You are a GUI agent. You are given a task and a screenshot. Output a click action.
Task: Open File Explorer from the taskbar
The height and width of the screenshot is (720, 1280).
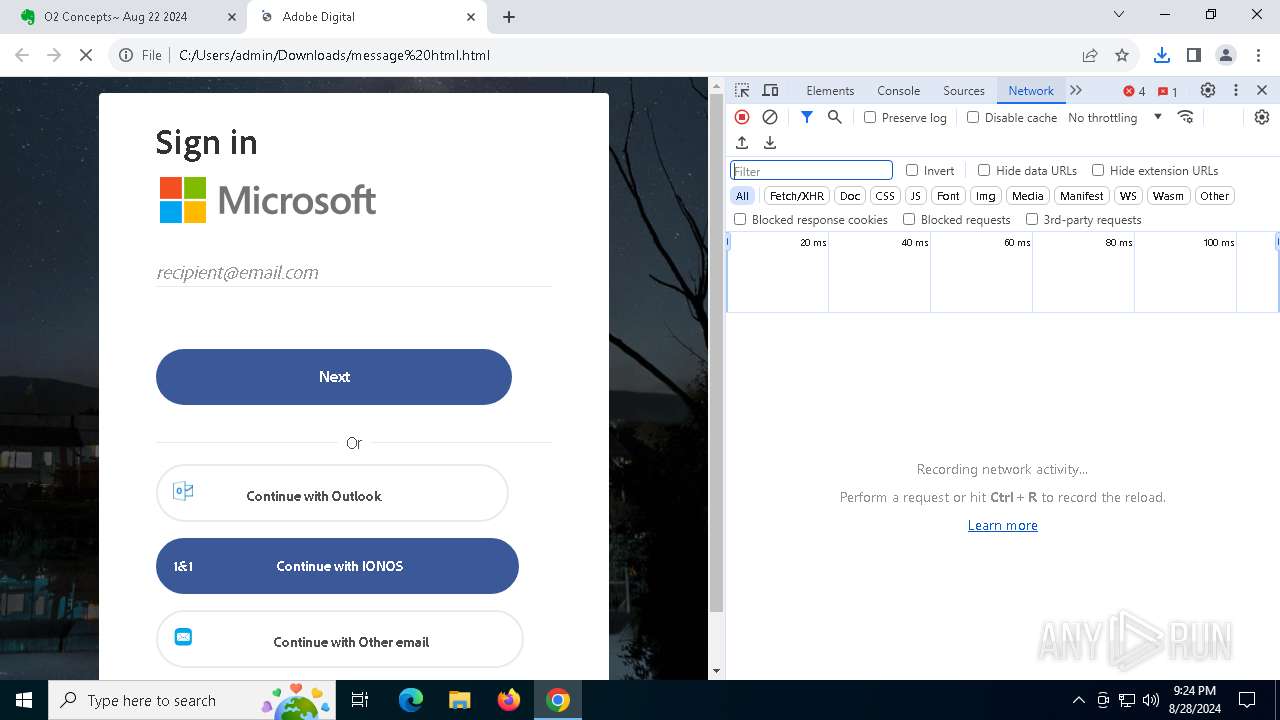pos(460,700)
